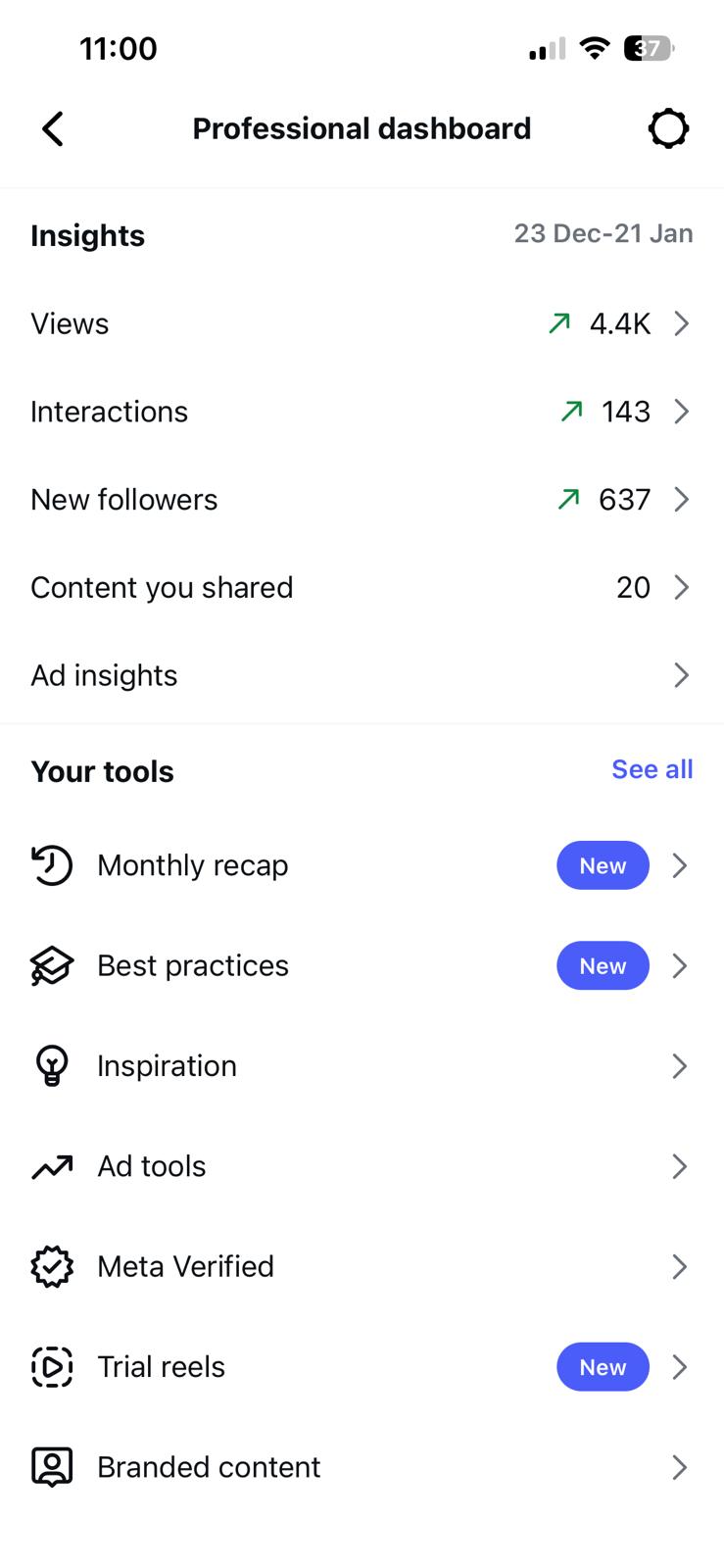Select the 23 Dec-21 Jan date range
This screenshot has width=724, height=1568.
[604, 233]
